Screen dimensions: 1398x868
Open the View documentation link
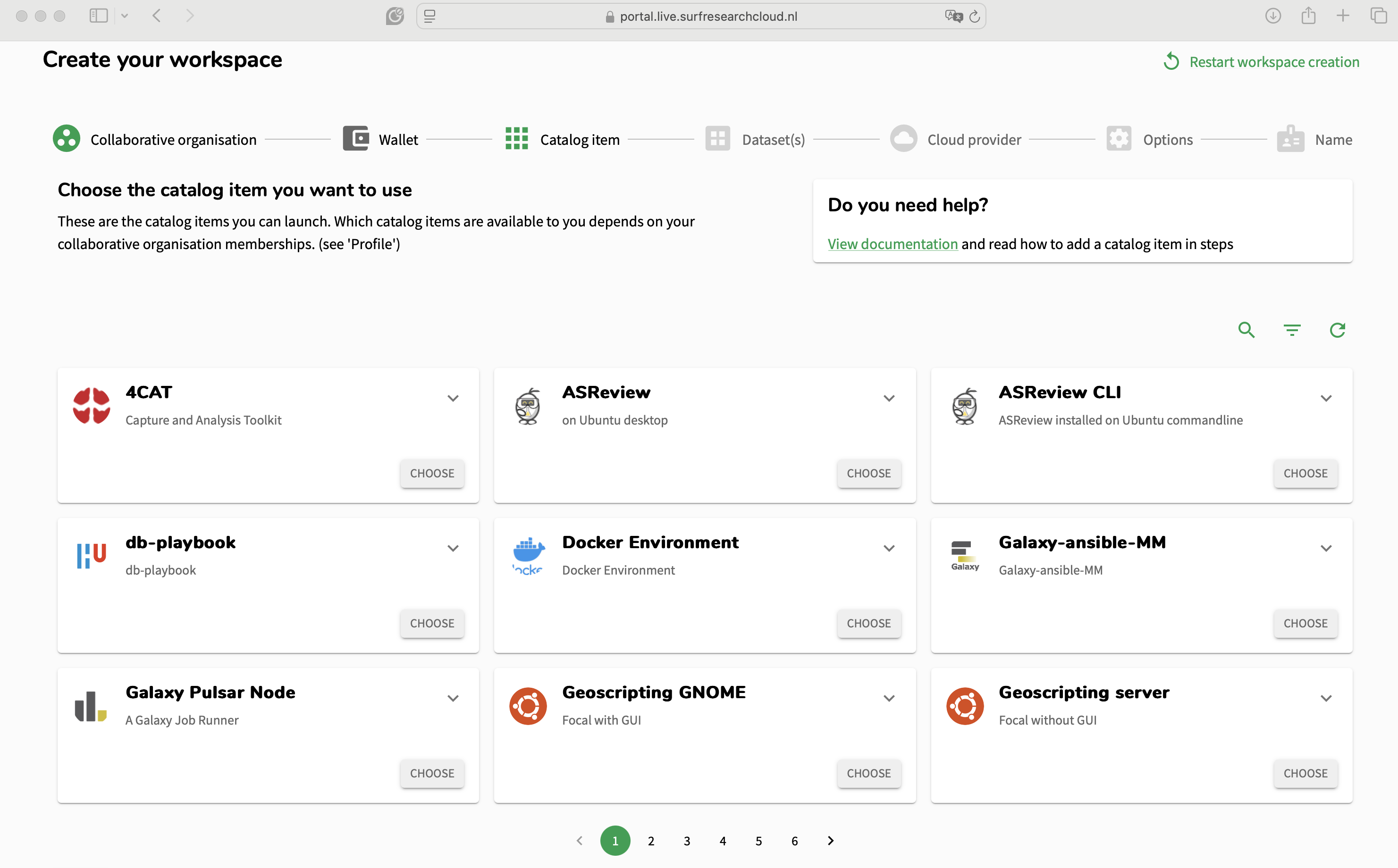tap(893, 244)
